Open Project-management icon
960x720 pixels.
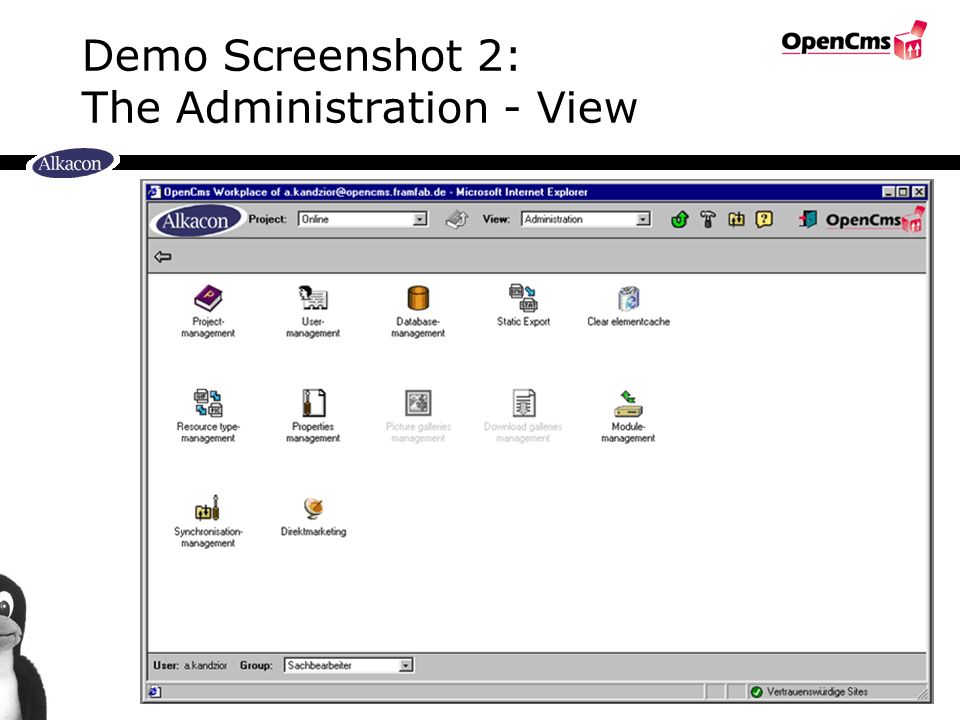[208, 298]
